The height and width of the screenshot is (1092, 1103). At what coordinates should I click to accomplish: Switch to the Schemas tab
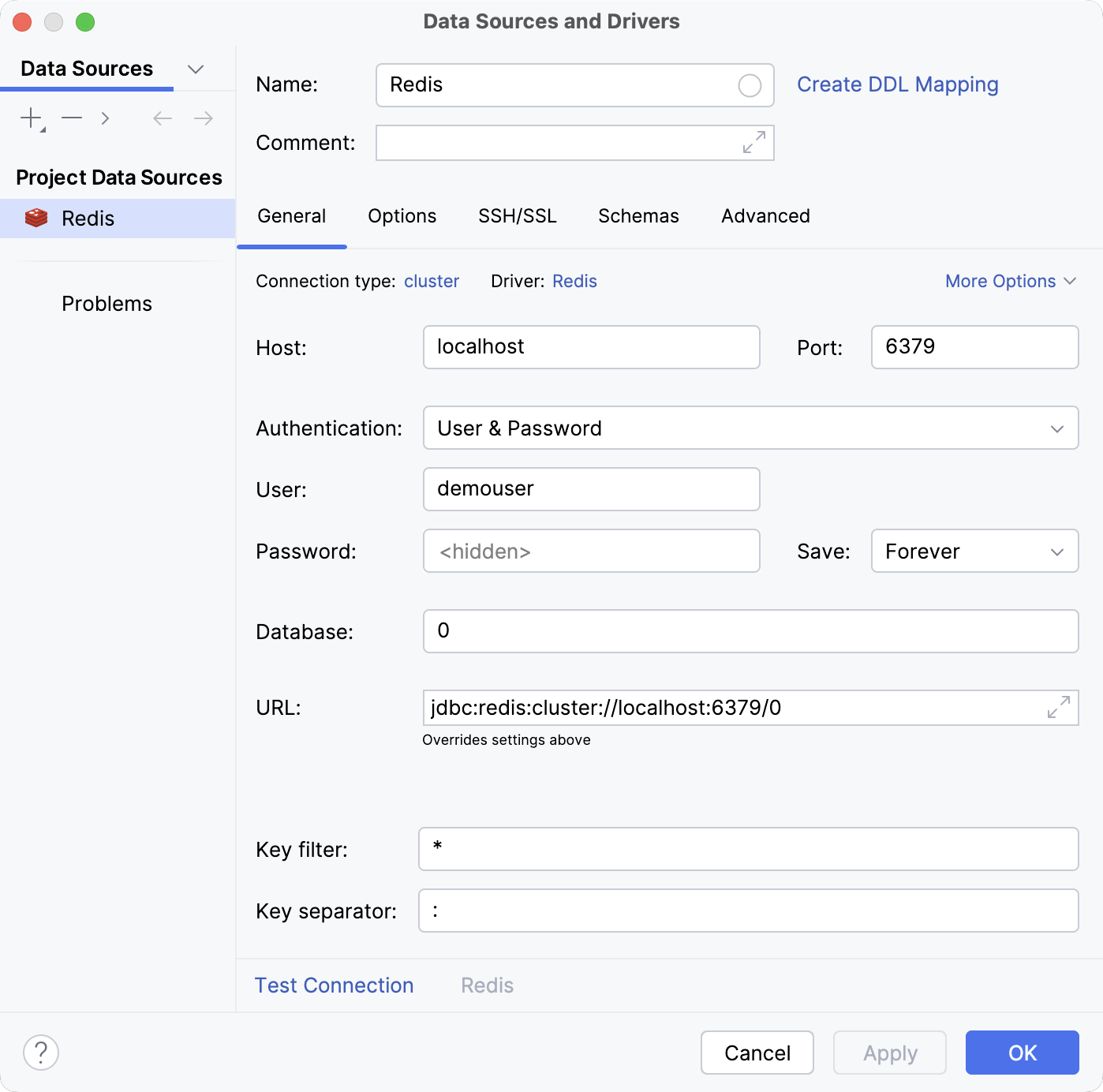coord(637,216)
